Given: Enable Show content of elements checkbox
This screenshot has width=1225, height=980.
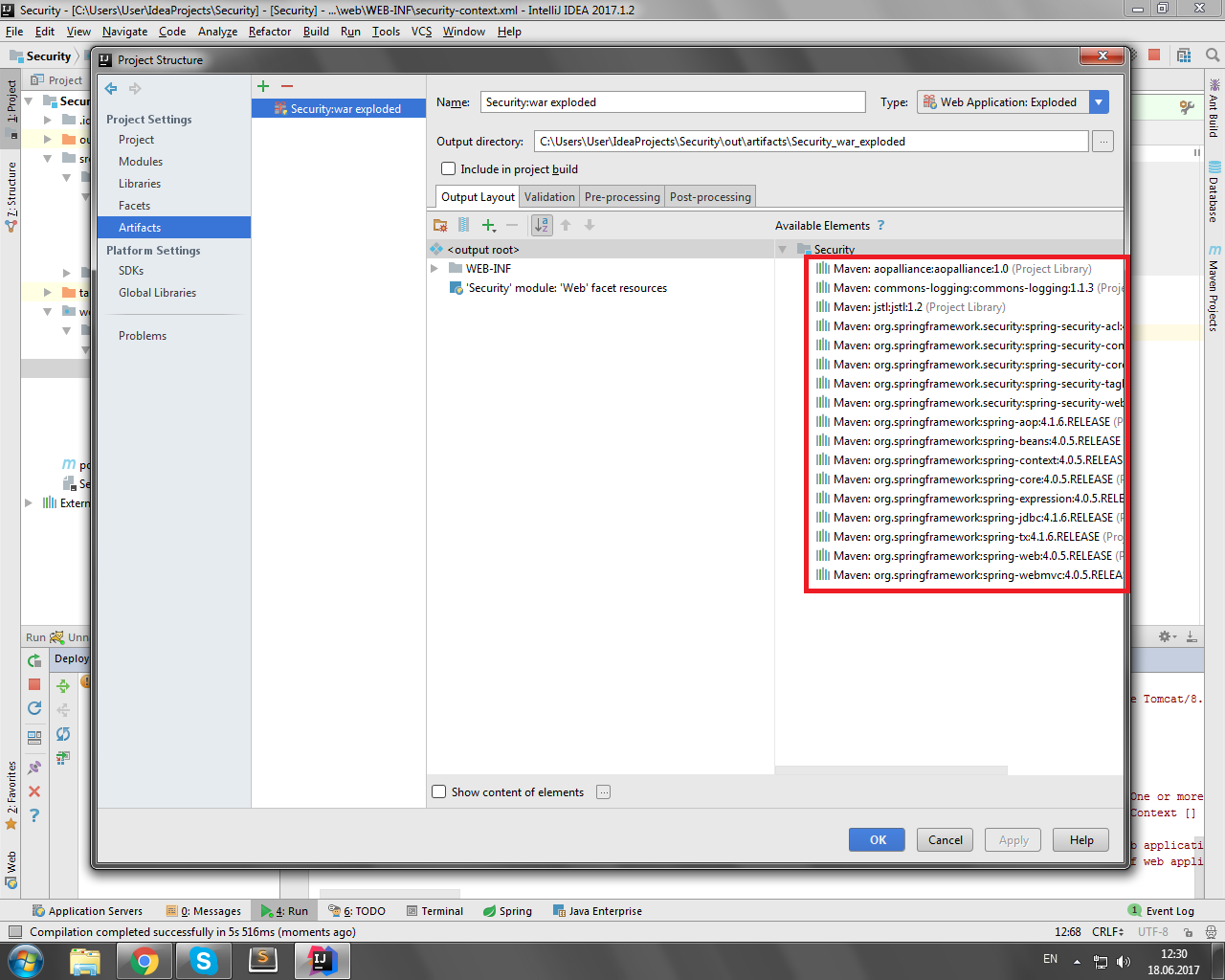Looking at the screenshot, I should (x=439, y=791).
